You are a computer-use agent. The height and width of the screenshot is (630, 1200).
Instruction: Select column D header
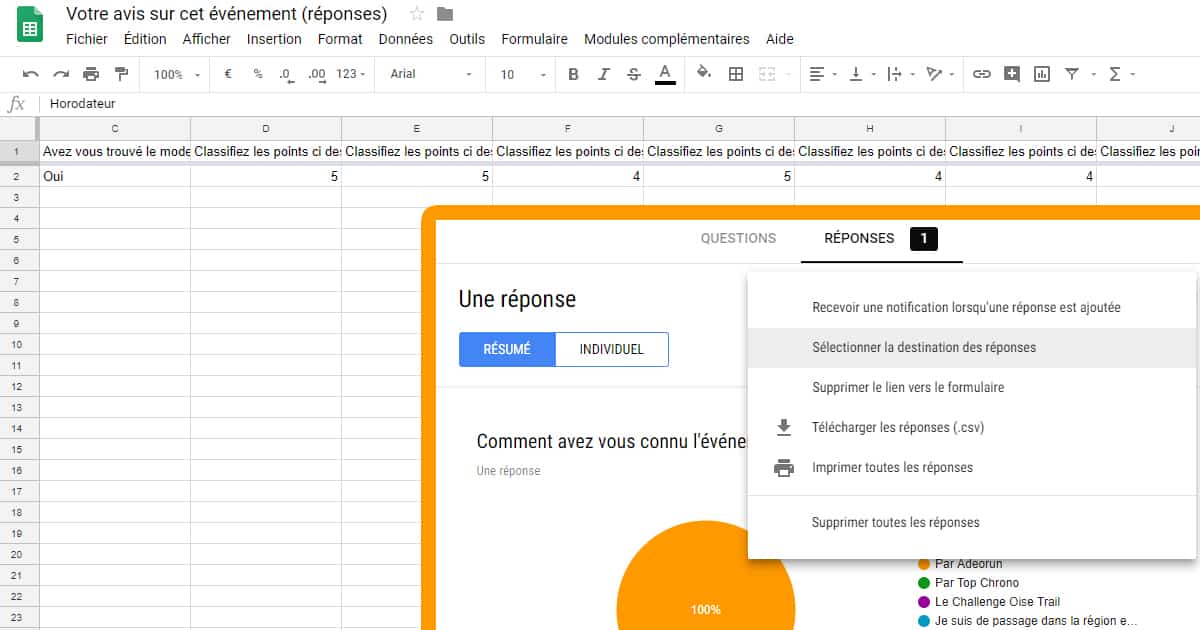pos(265,128)
